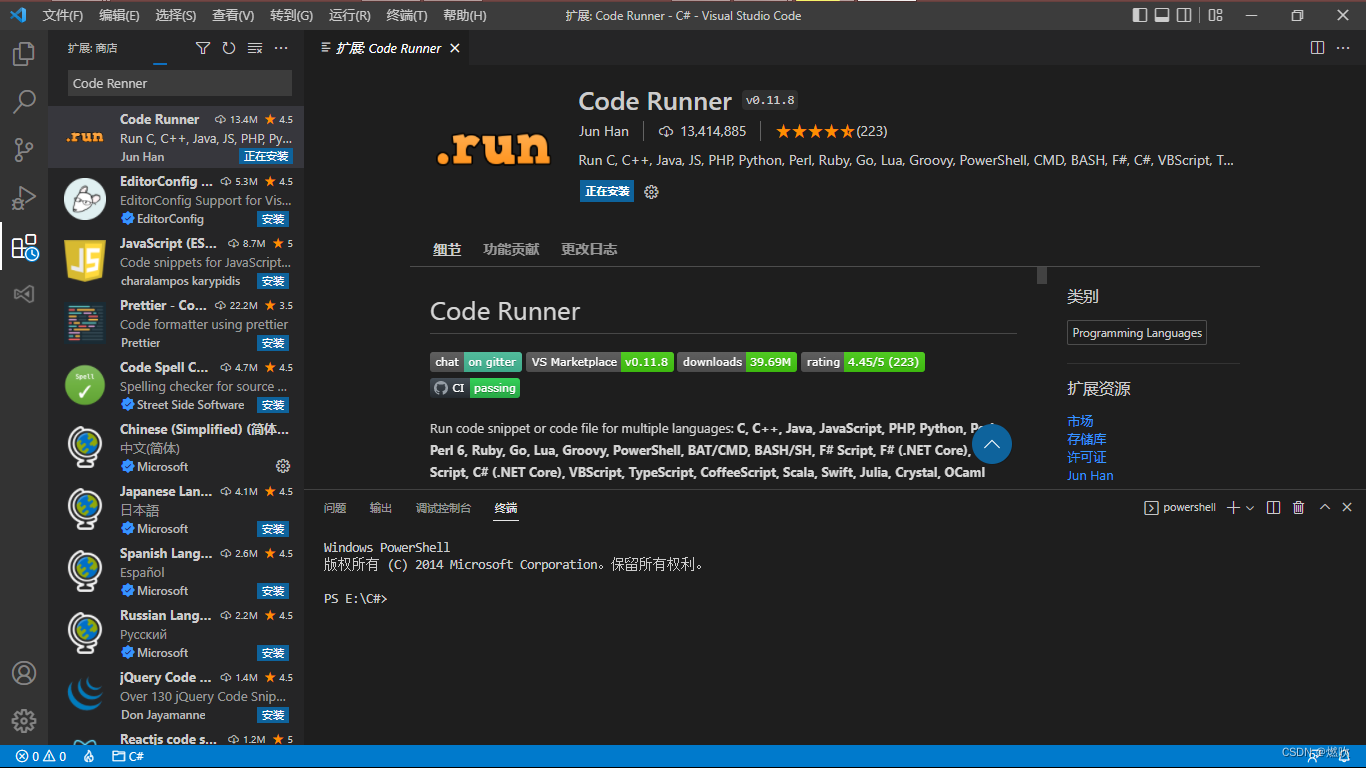1366x768 pixels.
Task: Install the jQuery Code Snippets extension
Action: point(273,715)
